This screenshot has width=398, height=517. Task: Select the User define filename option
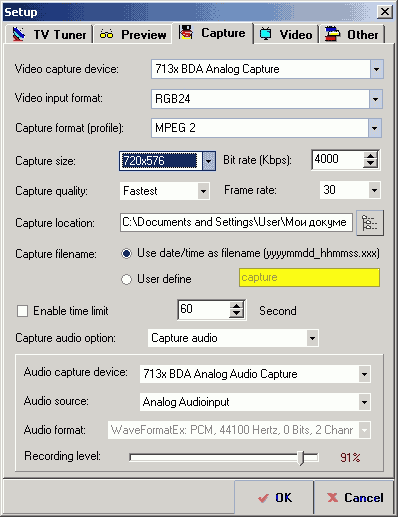tap(126, 279)
